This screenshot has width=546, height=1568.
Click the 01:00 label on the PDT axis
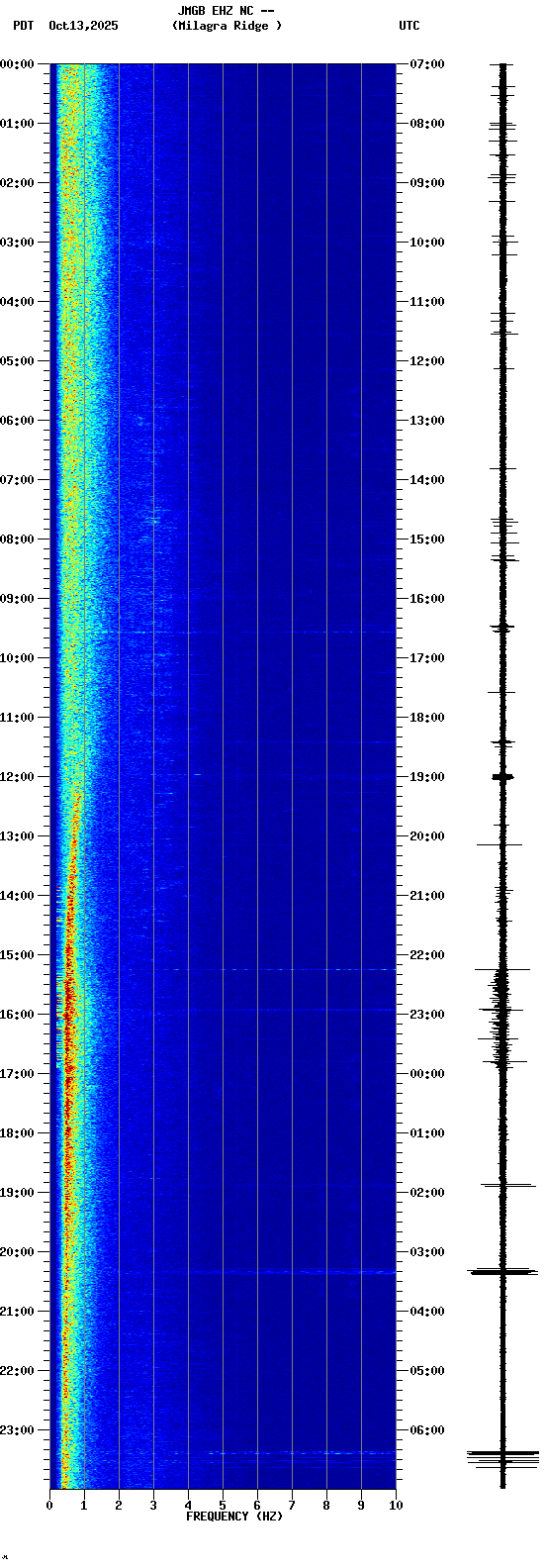[x=17, y=124]
